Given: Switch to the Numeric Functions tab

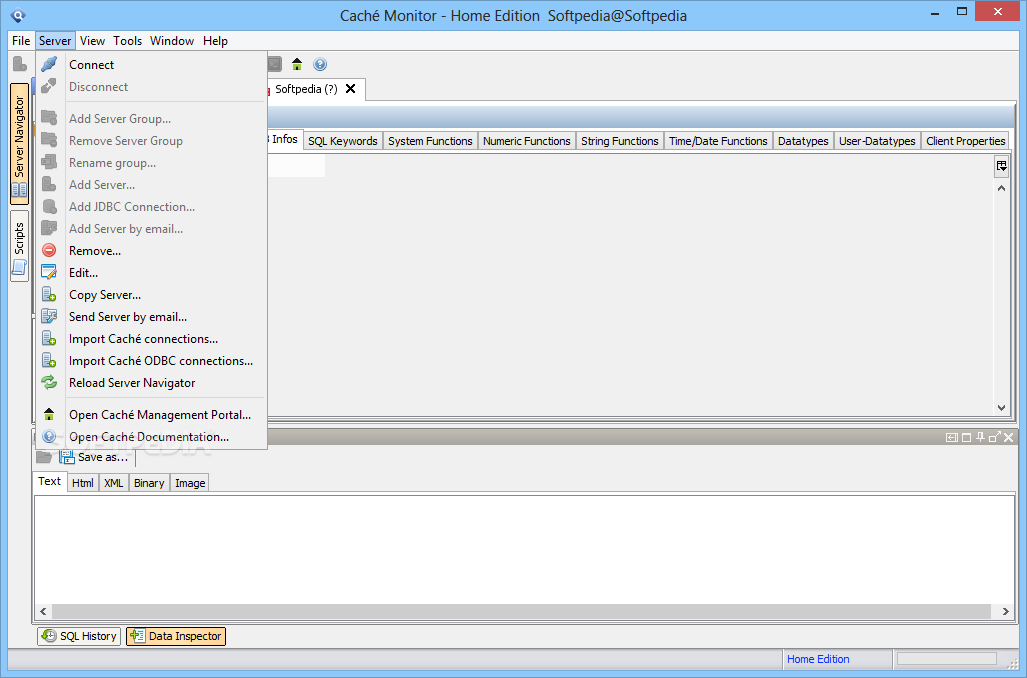Looking at the screenshot, I should [527, 141].
